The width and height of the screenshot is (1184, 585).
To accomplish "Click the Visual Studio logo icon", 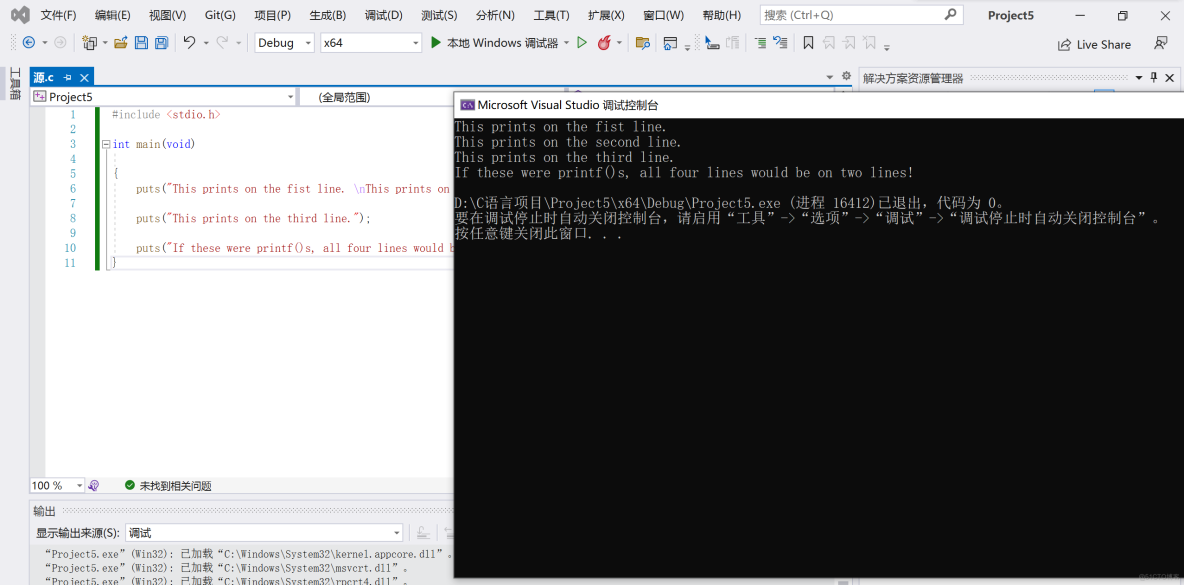I will [x=20, y=15].
